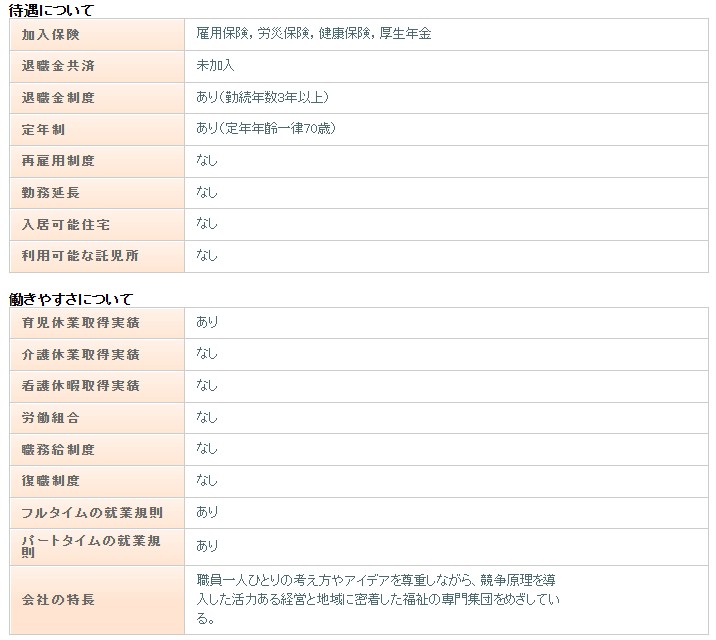
Task: Click the 働きやすさについて section heading
Action: pos(70,299)
